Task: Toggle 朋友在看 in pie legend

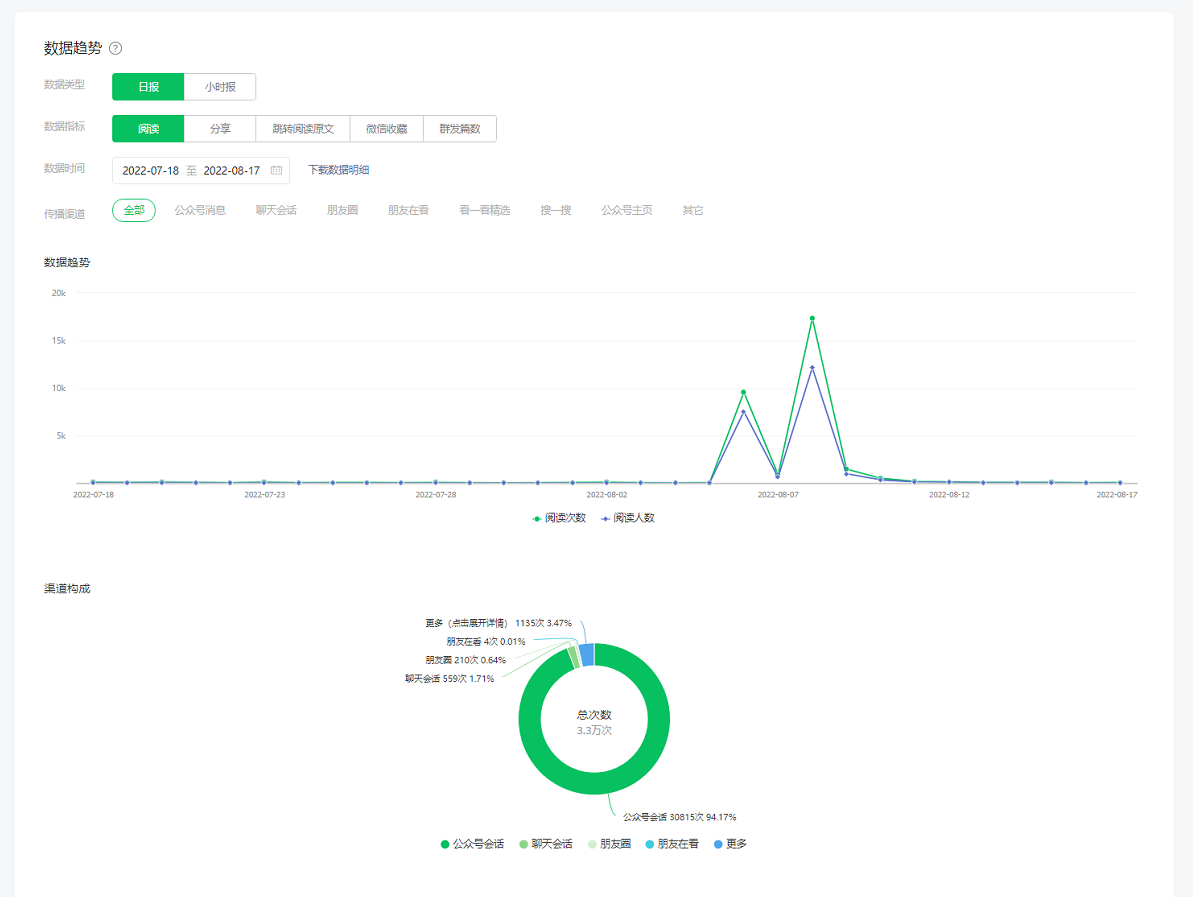Action: click(672, 844)
